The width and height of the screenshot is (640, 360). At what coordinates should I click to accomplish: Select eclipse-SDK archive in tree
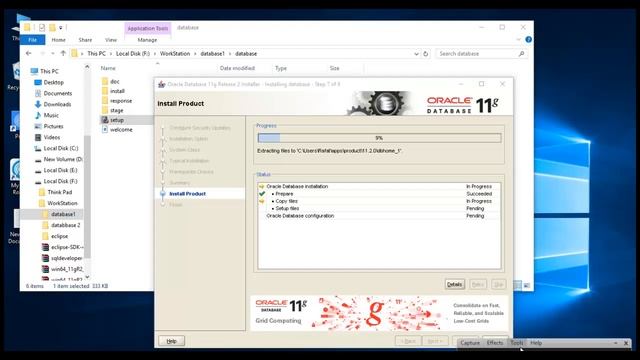coord(67,247)
